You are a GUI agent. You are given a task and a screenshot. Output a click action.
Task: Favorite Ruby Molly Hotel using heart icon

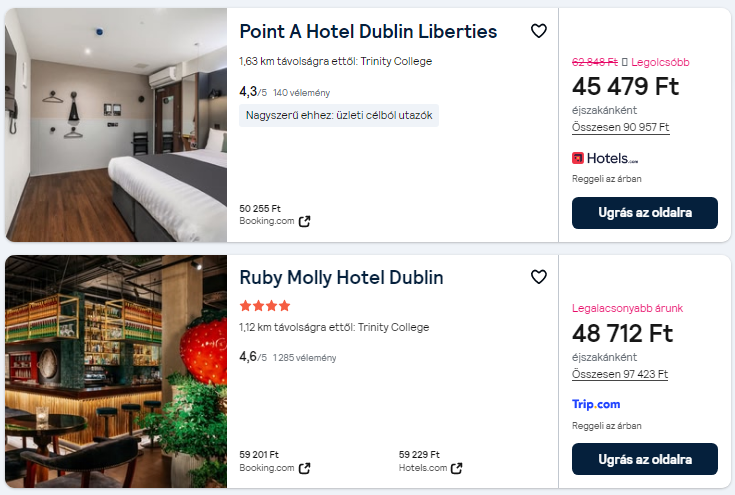click(x=538, y=277)
